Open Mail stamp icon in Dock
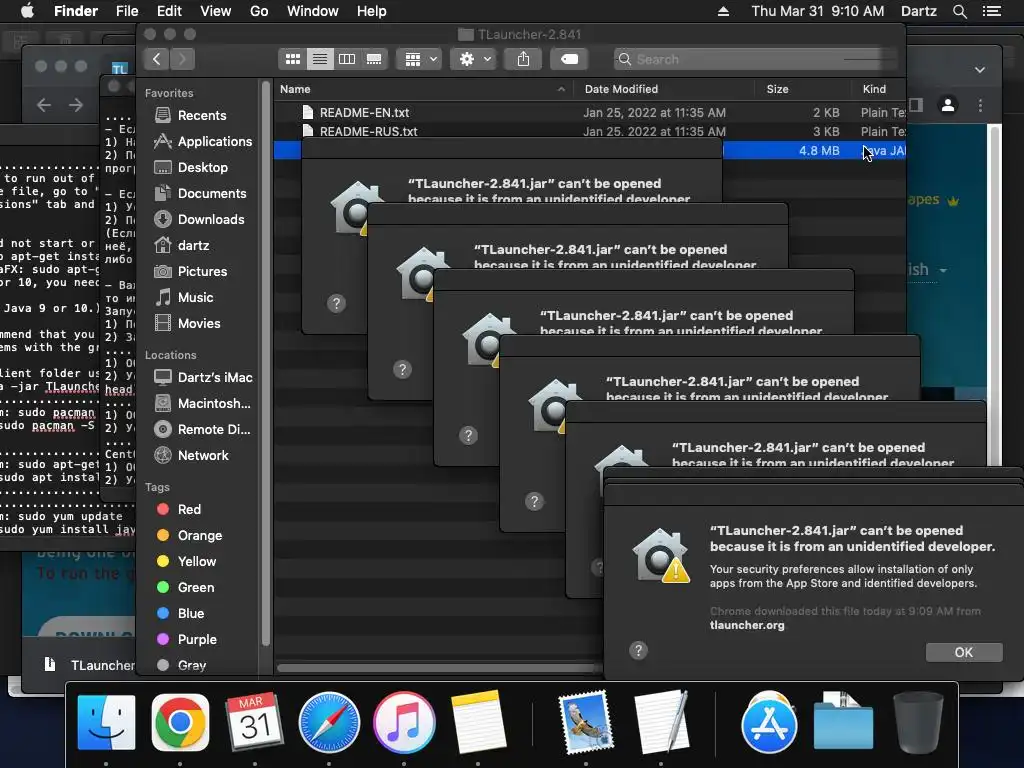The width and height of the screenshot is (1024, 768). [x=586, y=722]
